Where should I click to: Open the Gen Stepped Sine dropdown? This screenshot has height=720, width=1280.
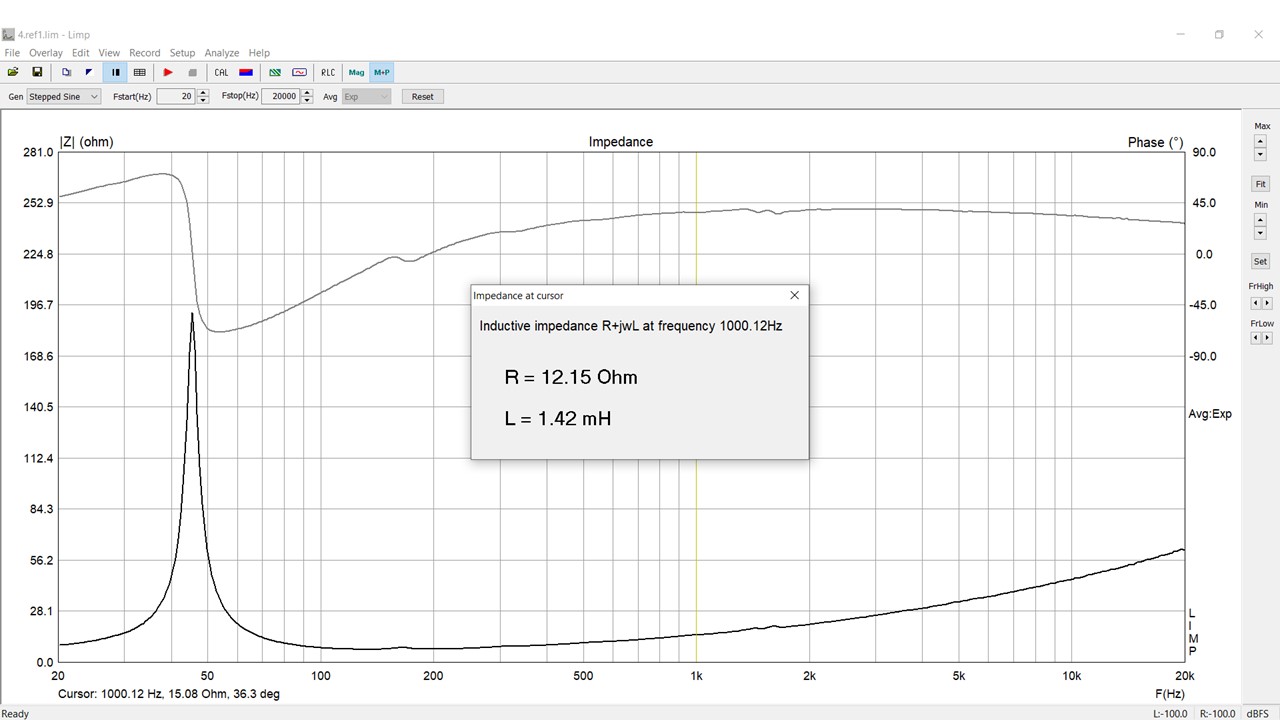64,97
